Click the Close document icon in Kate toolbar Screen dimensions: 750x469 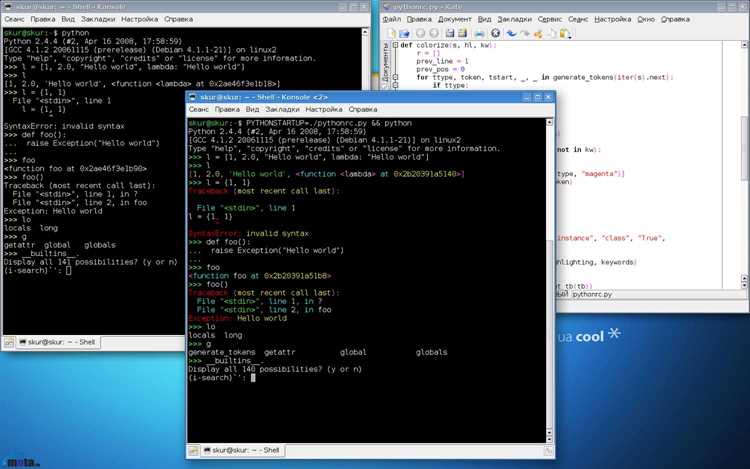[x=496, y=33]
